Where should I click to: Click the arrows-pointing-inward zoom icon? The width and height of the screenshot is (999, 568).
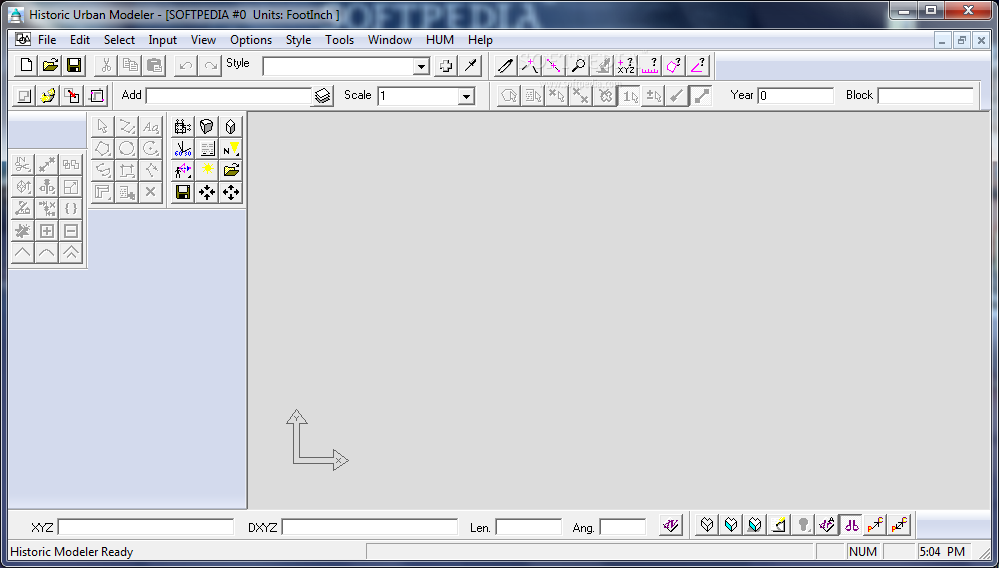pyautogui.click(x=207, y=192)
